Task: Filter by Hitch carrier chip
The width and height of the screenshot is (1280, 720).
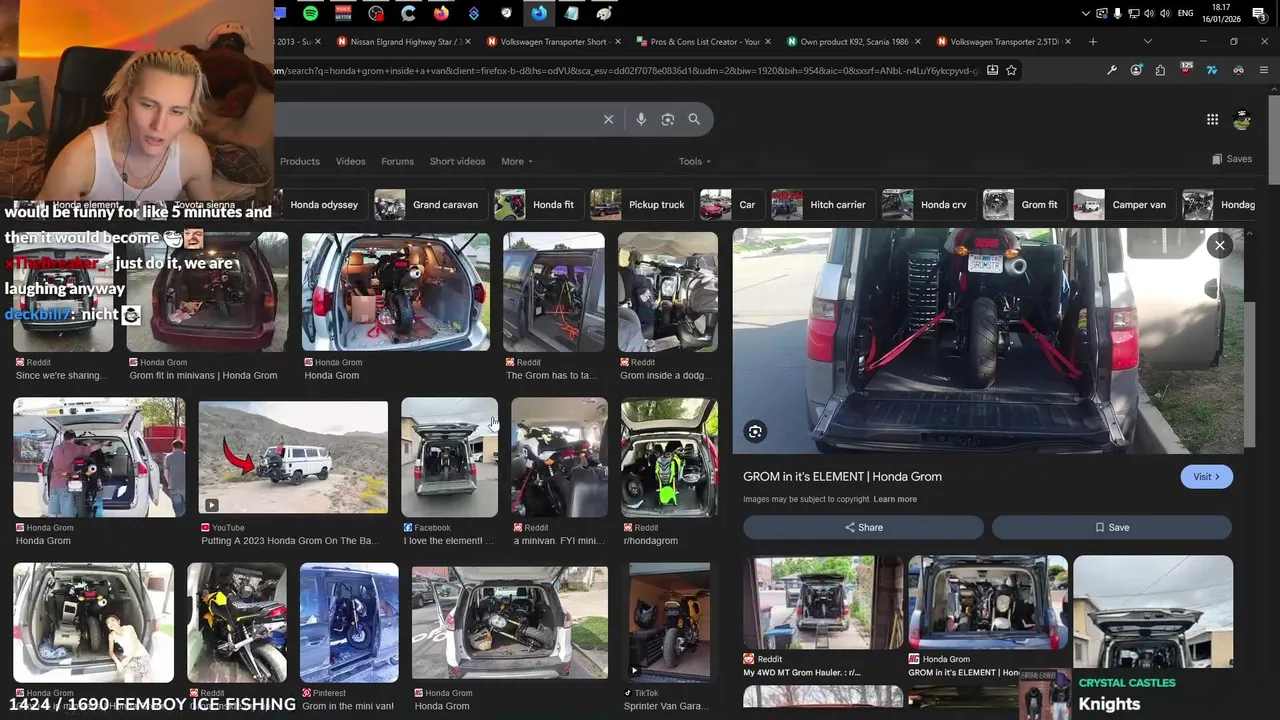Action: (823, 205)
